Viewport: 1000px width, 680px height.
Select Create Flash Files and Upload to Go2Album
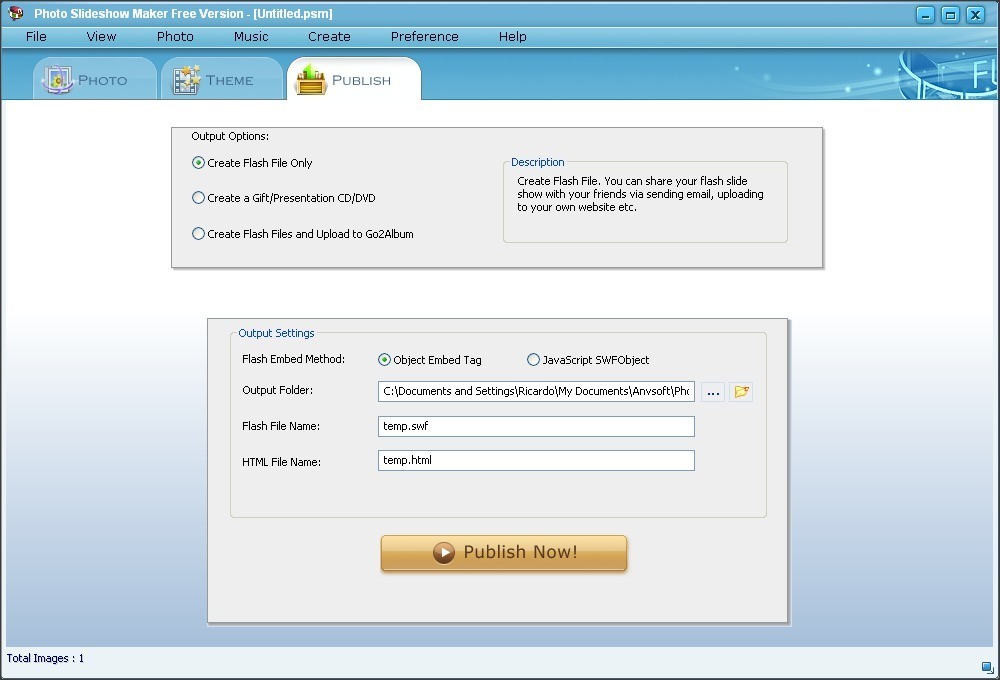point(303,233)
